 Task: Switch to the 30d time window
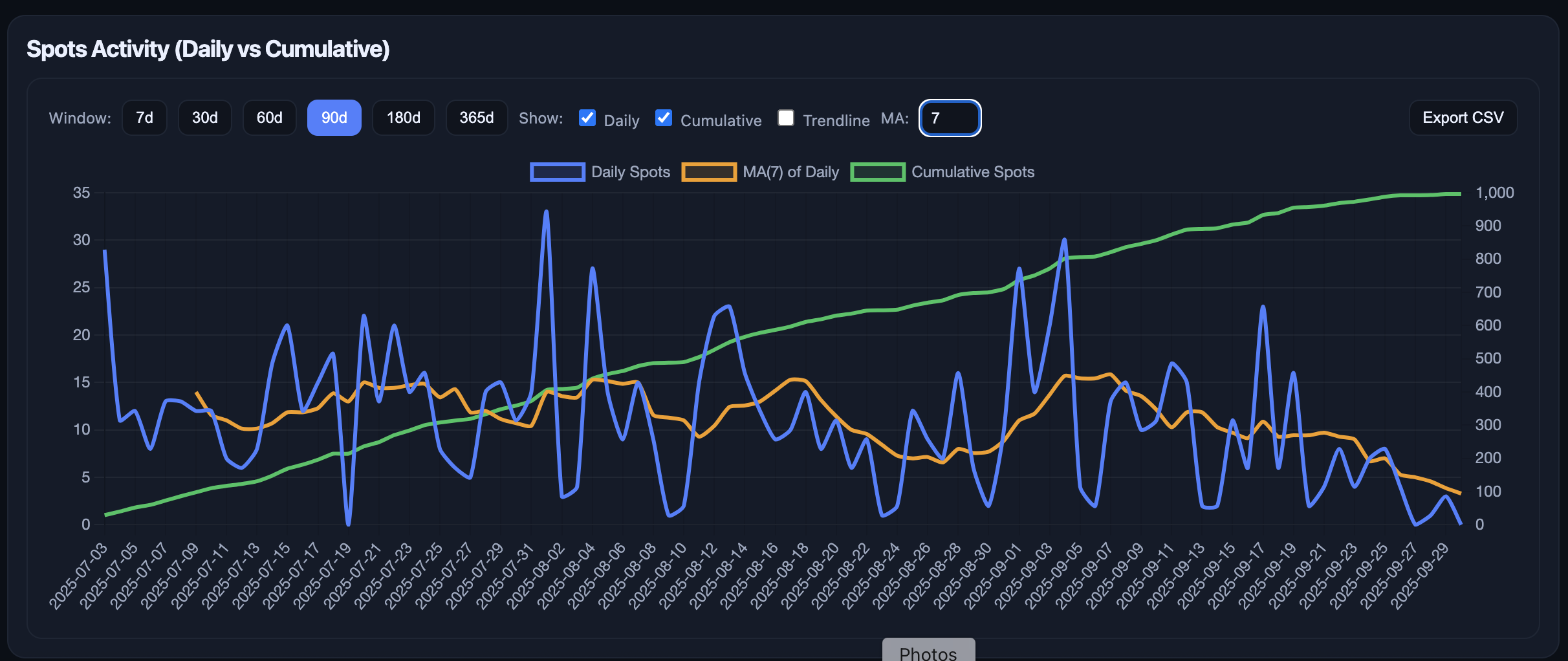pos(204,118)
